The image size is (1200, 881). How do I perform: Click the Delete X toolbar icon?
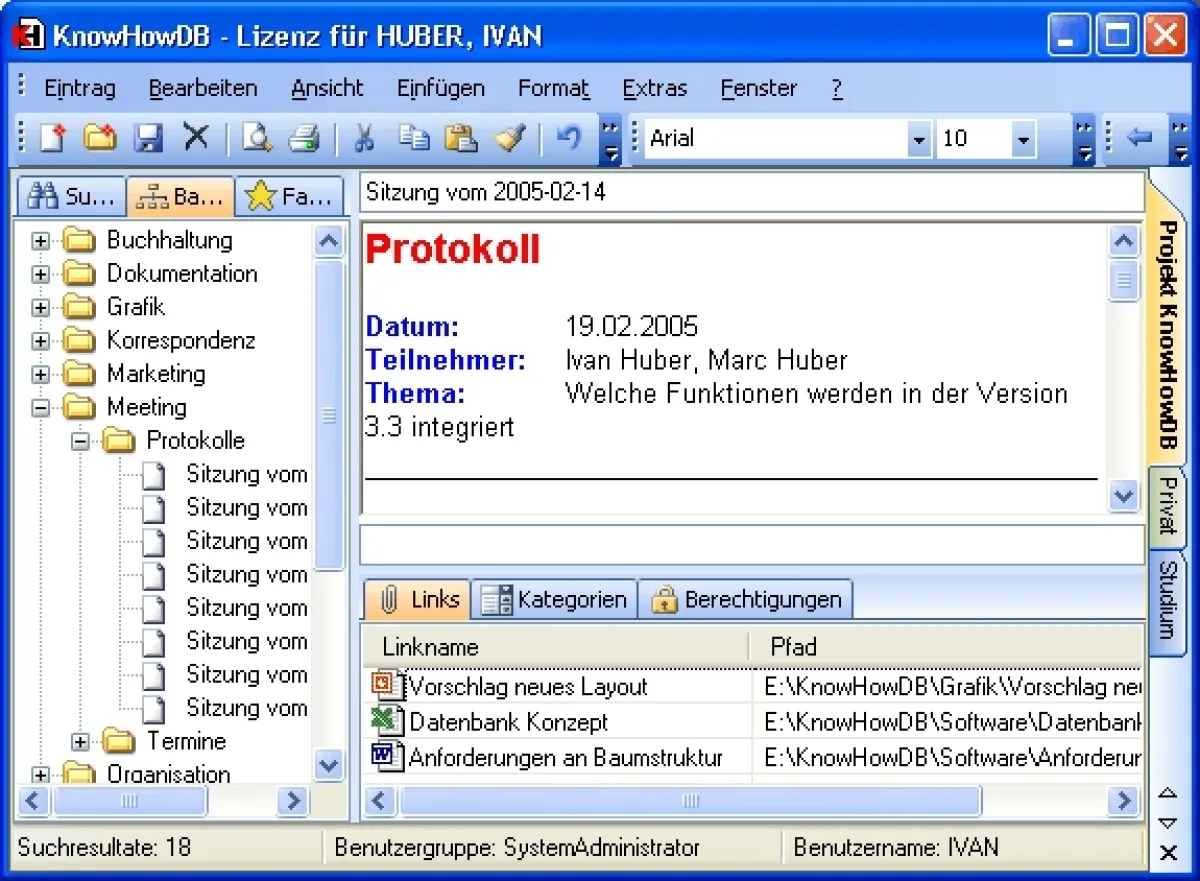pyautogui.click(x=196, y=138)
